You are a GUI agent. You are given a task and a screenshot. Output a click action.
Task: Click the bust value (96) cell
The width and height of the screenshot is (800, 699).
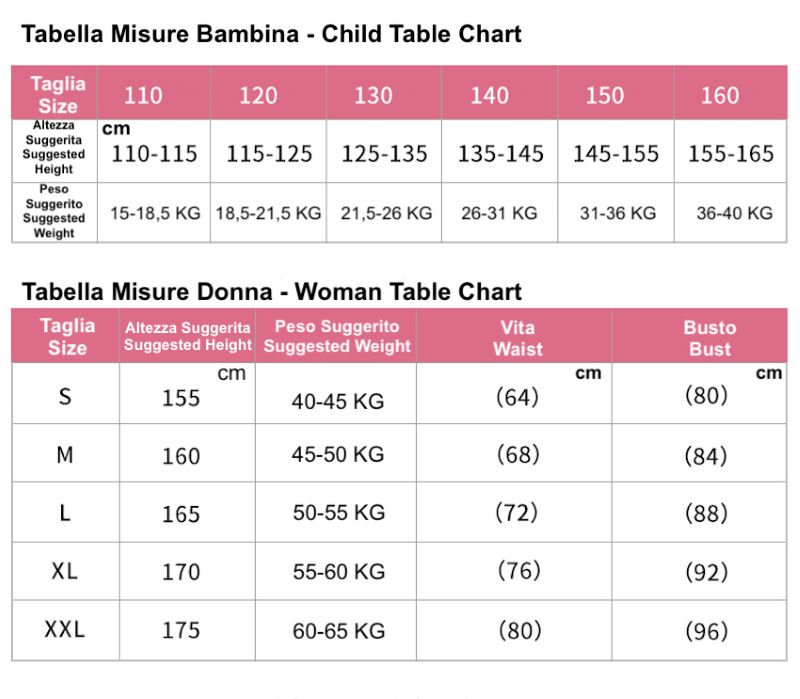706,631
